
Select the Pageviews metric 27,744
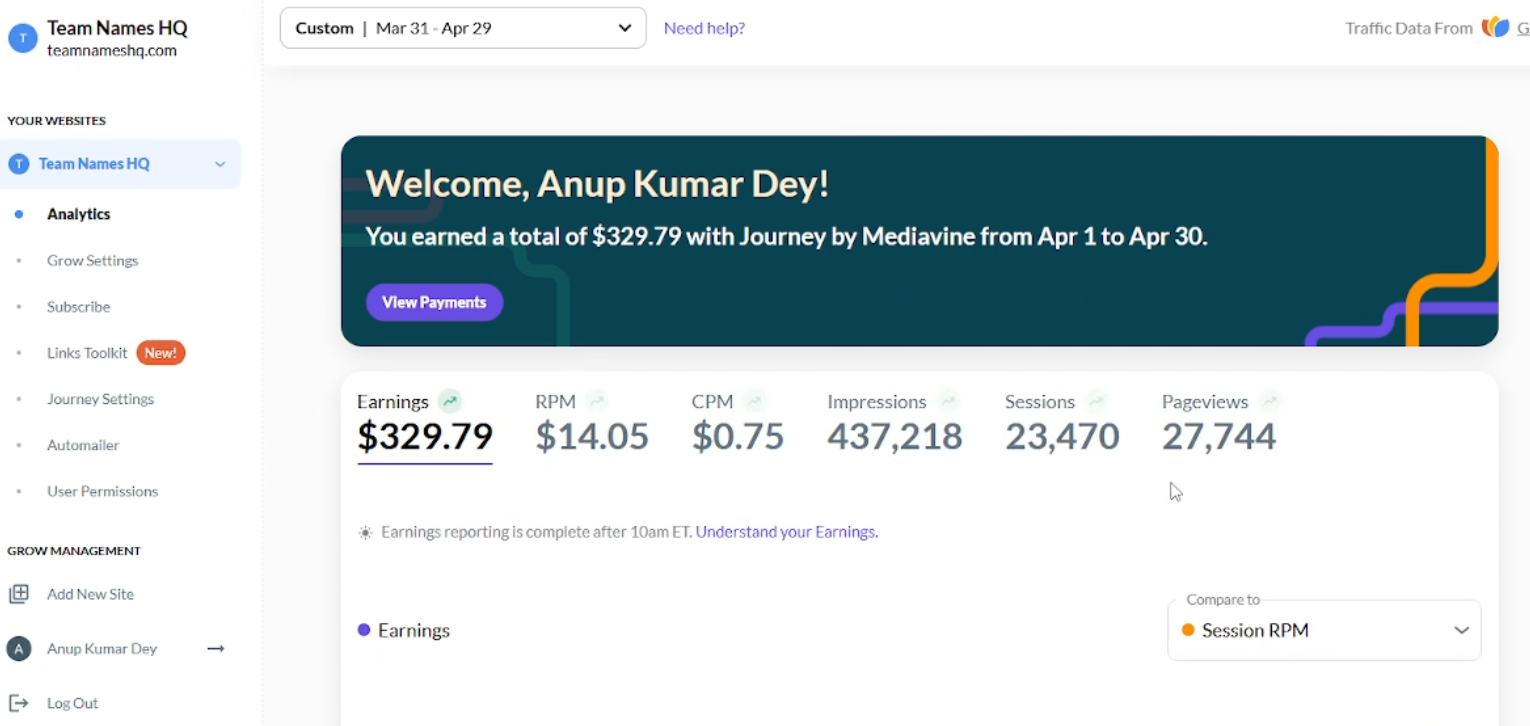(x=1219, y=436)
